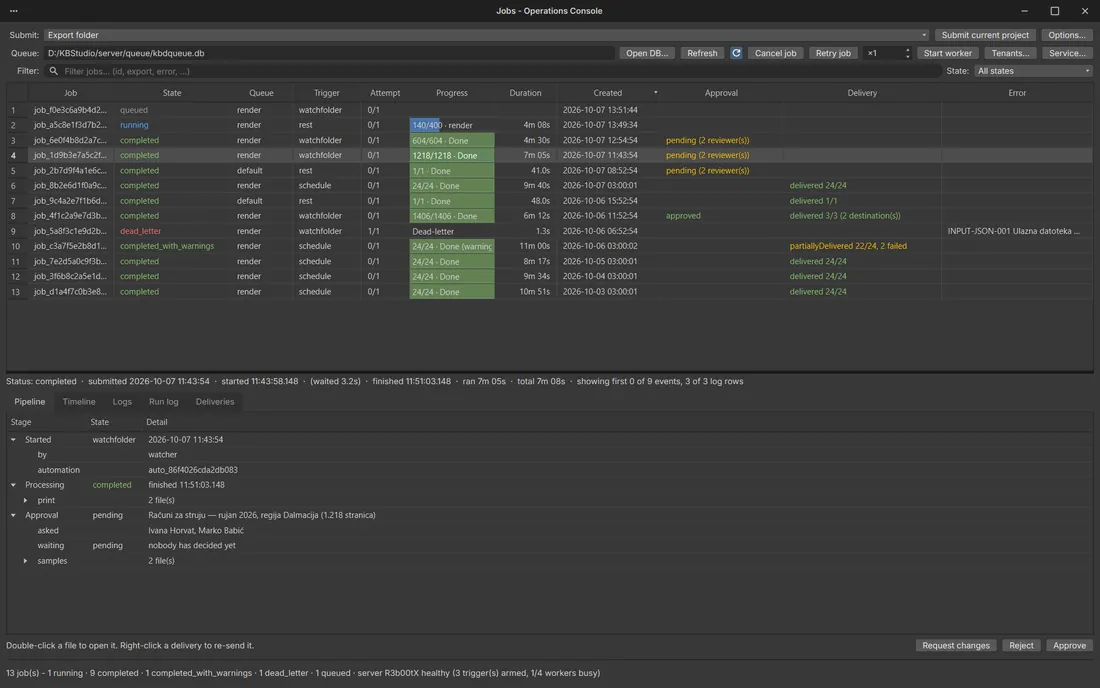Switch to the Timeline tab
The width and height of the screenshot is (1100, 688).
point(79,402)
